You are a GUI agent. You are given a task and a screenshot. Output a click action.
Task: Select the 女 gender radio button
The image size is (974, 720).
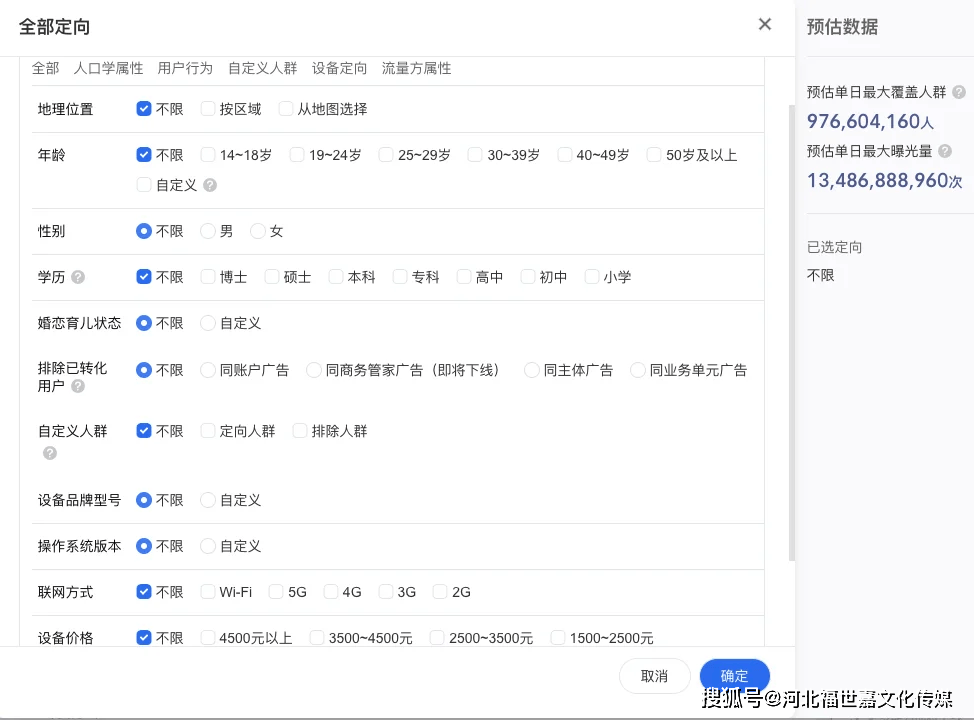coord(258,231)
